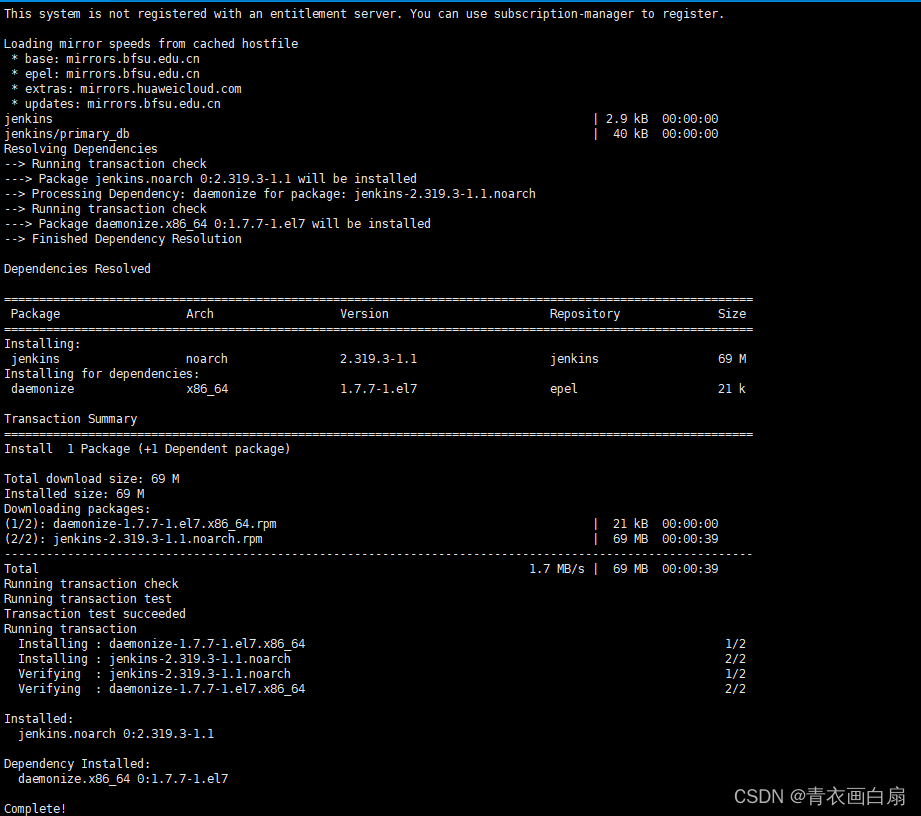
Task: Click the '69 M' size cell
Action: click(732, 359)
